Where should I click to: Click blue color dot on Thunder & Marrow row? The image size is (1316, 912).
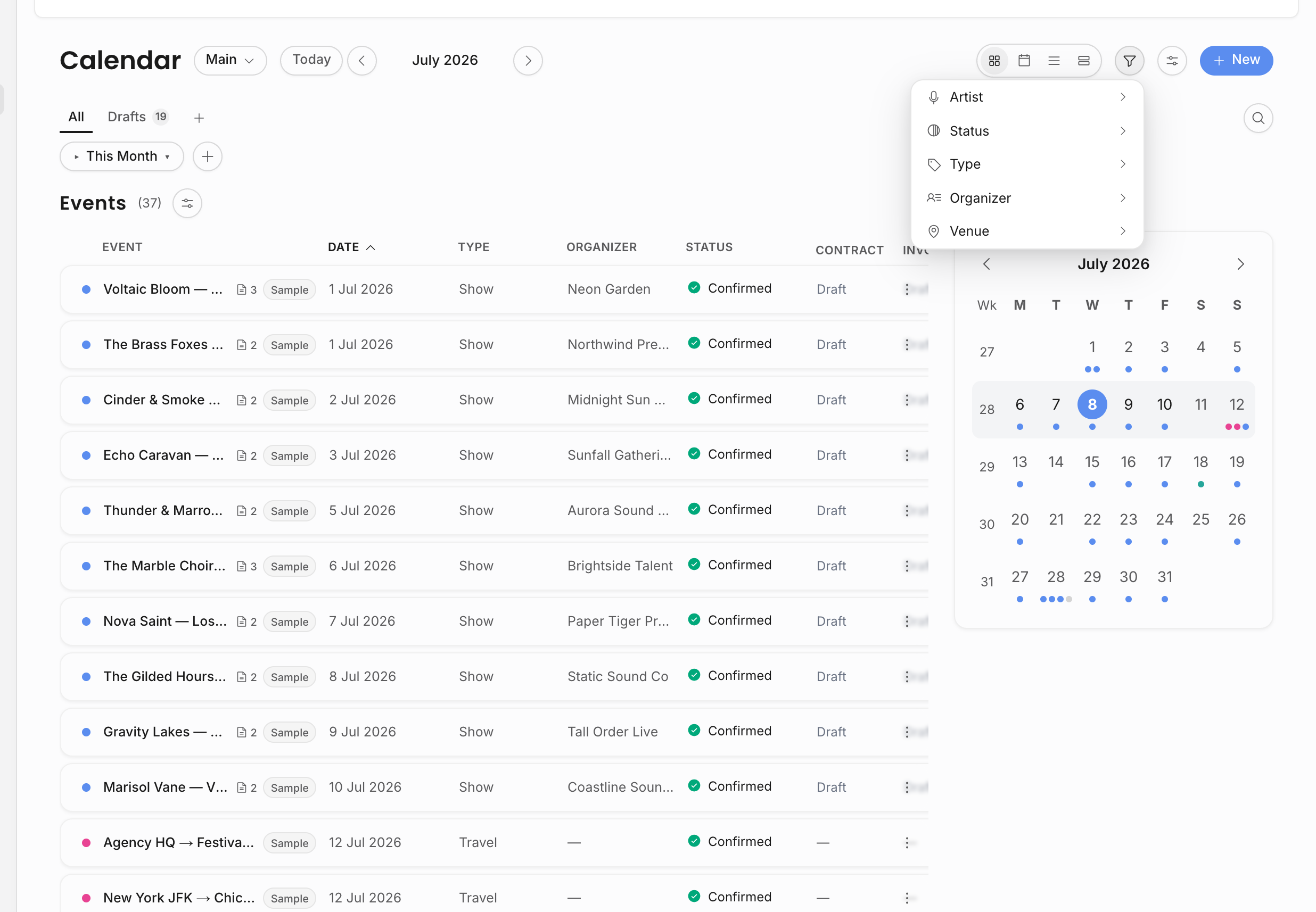tap(86, 511)
